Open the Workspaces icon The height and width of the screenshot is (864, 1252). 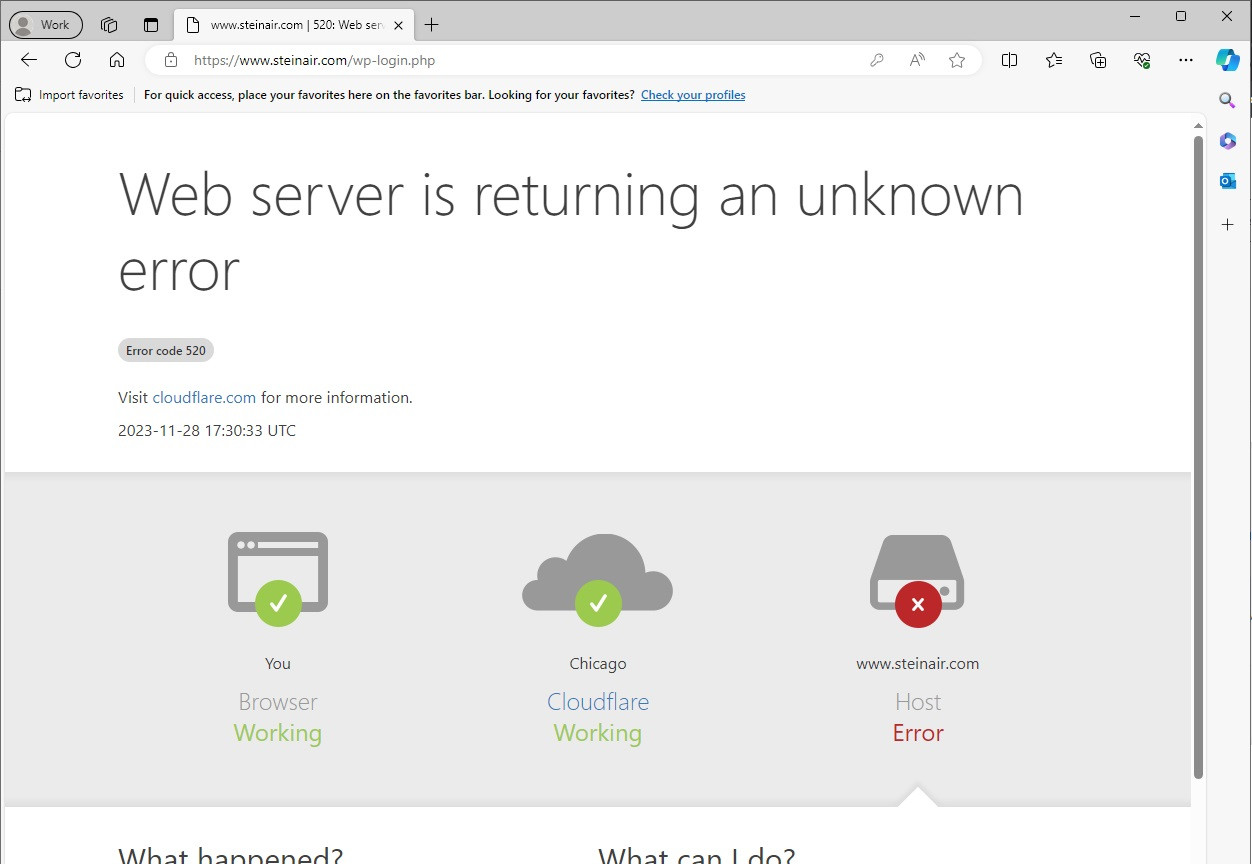click(109, 25)
